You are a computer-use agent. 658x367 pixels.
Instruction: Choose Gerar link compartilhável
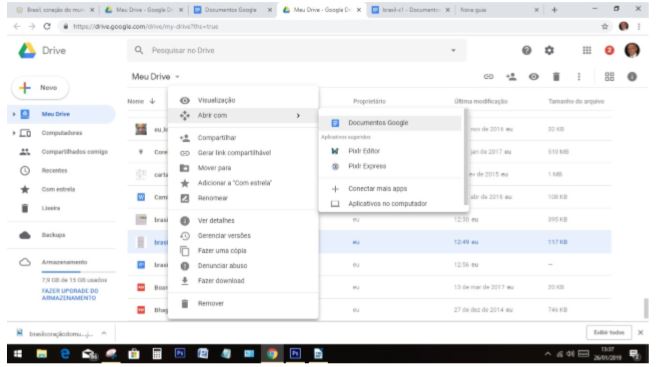pos(243,153)
